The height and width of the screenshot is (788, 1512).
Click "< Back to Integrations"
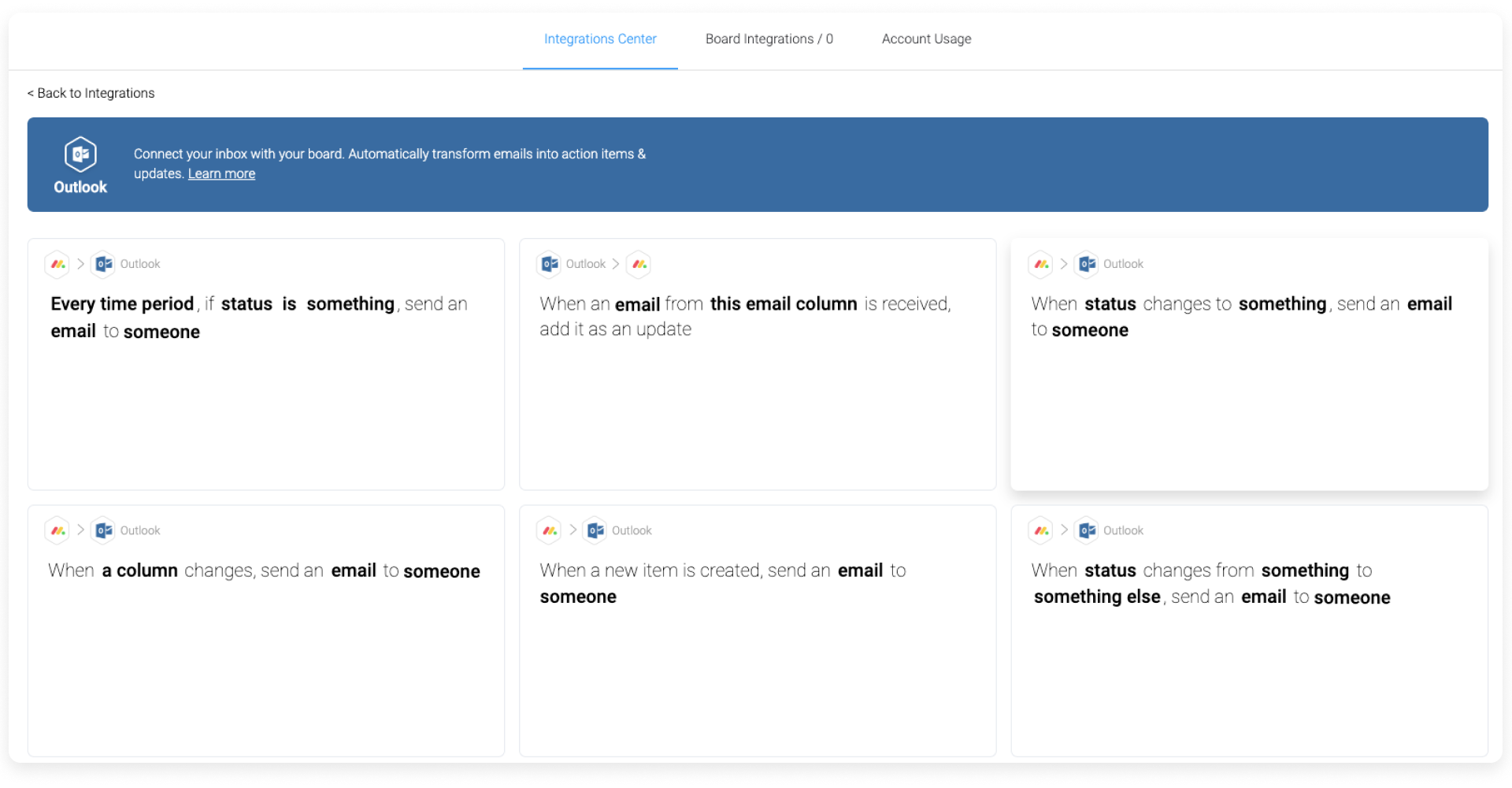click(x=91, y=93)
